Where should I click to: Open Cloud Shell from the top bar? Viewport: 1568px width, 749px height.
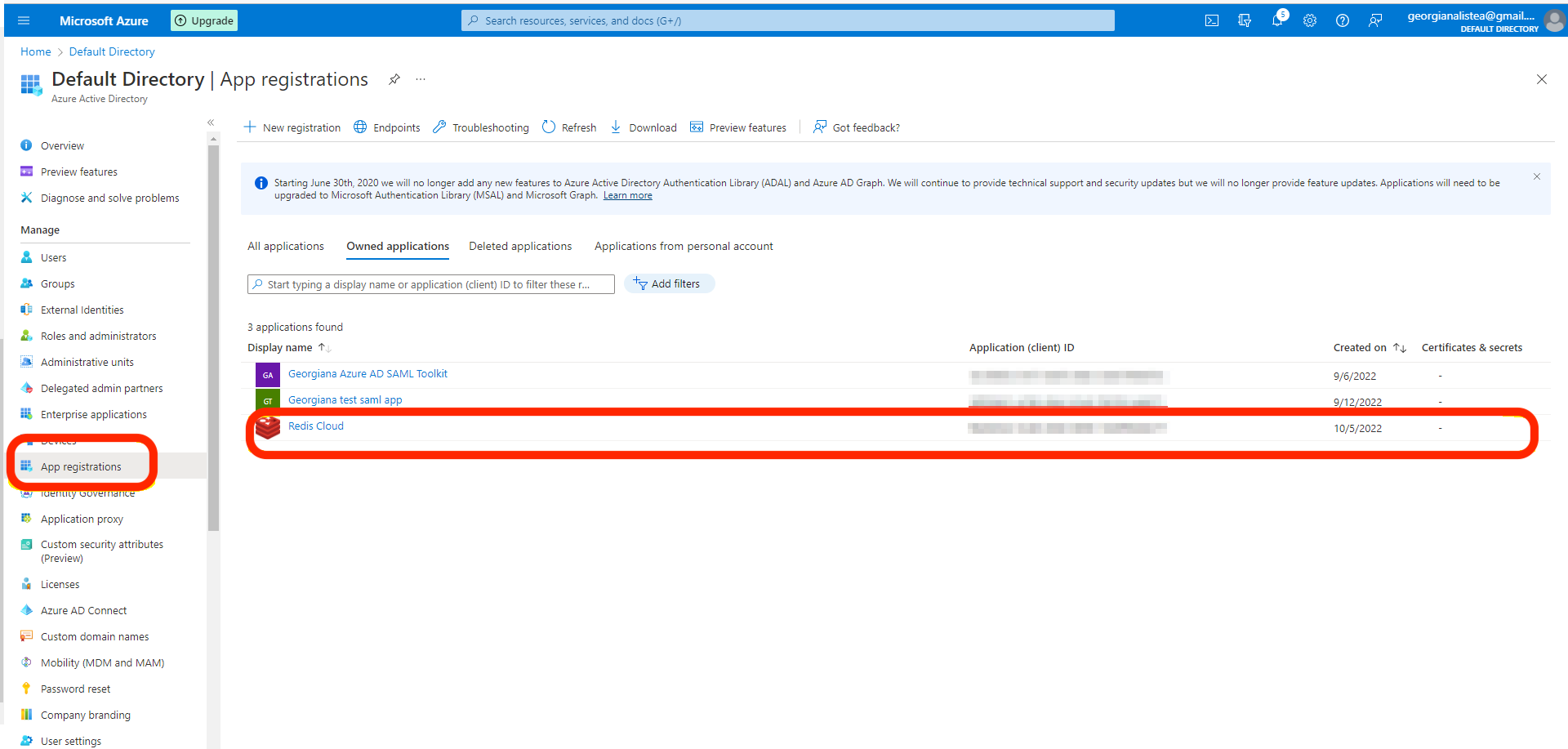pyautogui.click(x=1212, y=20)
